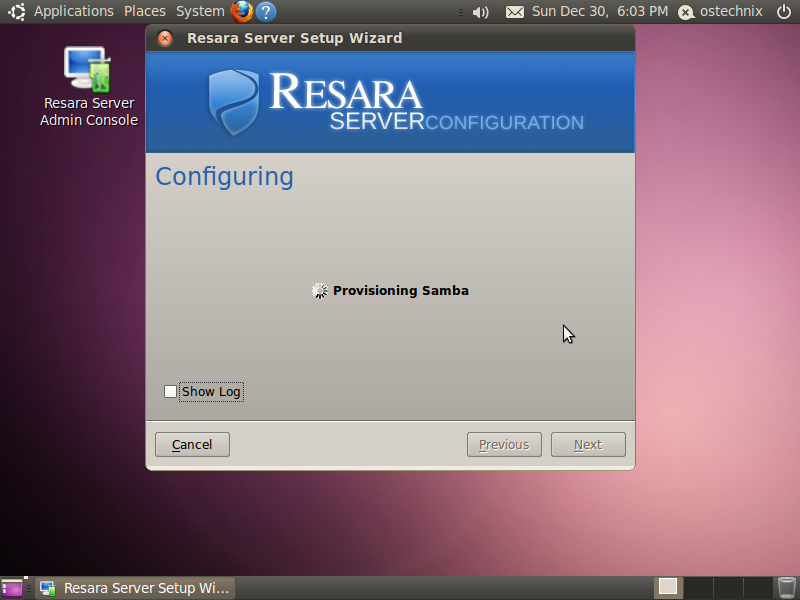Close the Resara Server Setup Wizard window

[x=165, y=38]
